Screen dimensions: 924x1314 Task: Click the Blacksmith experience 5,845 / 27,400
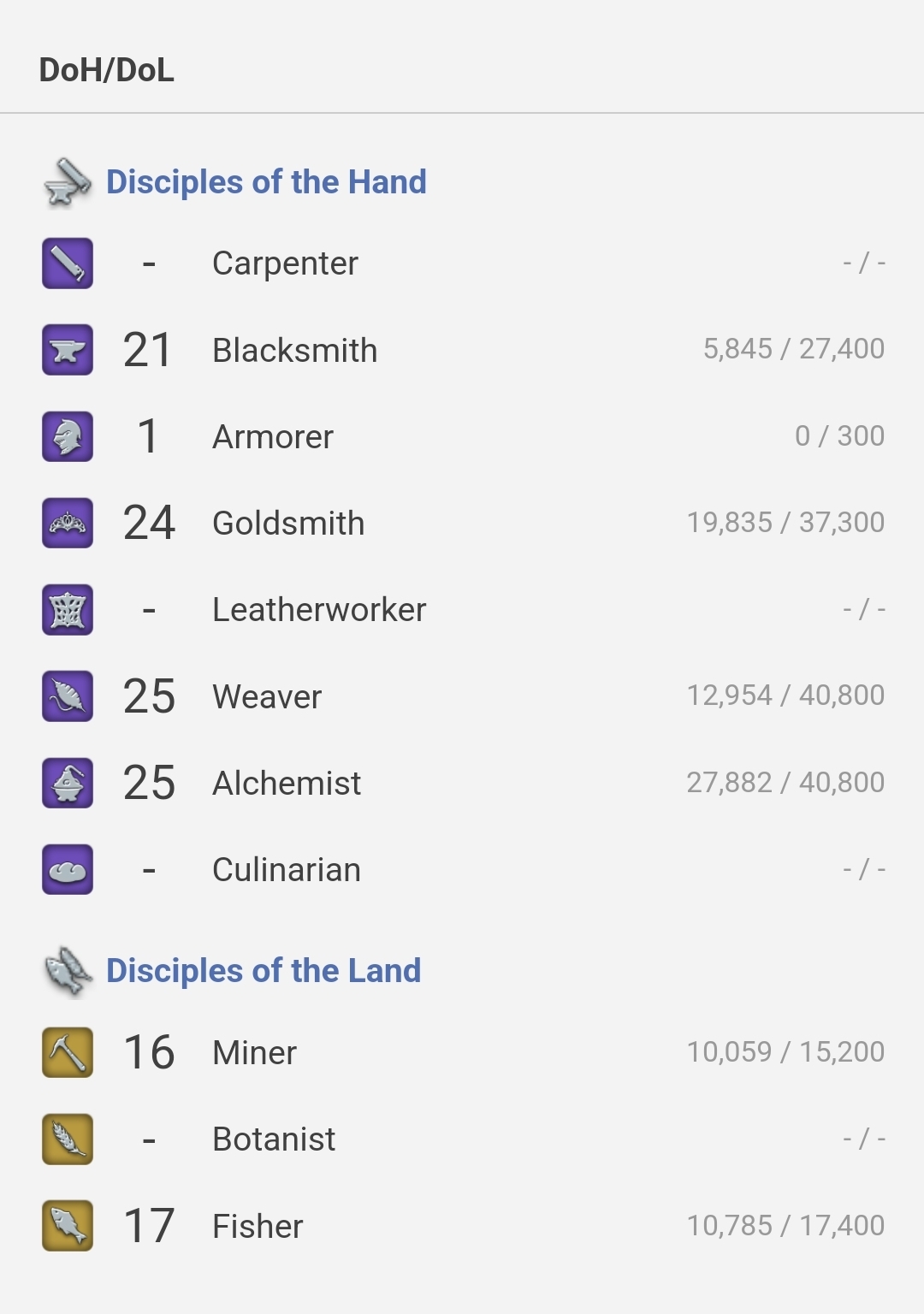794,348
